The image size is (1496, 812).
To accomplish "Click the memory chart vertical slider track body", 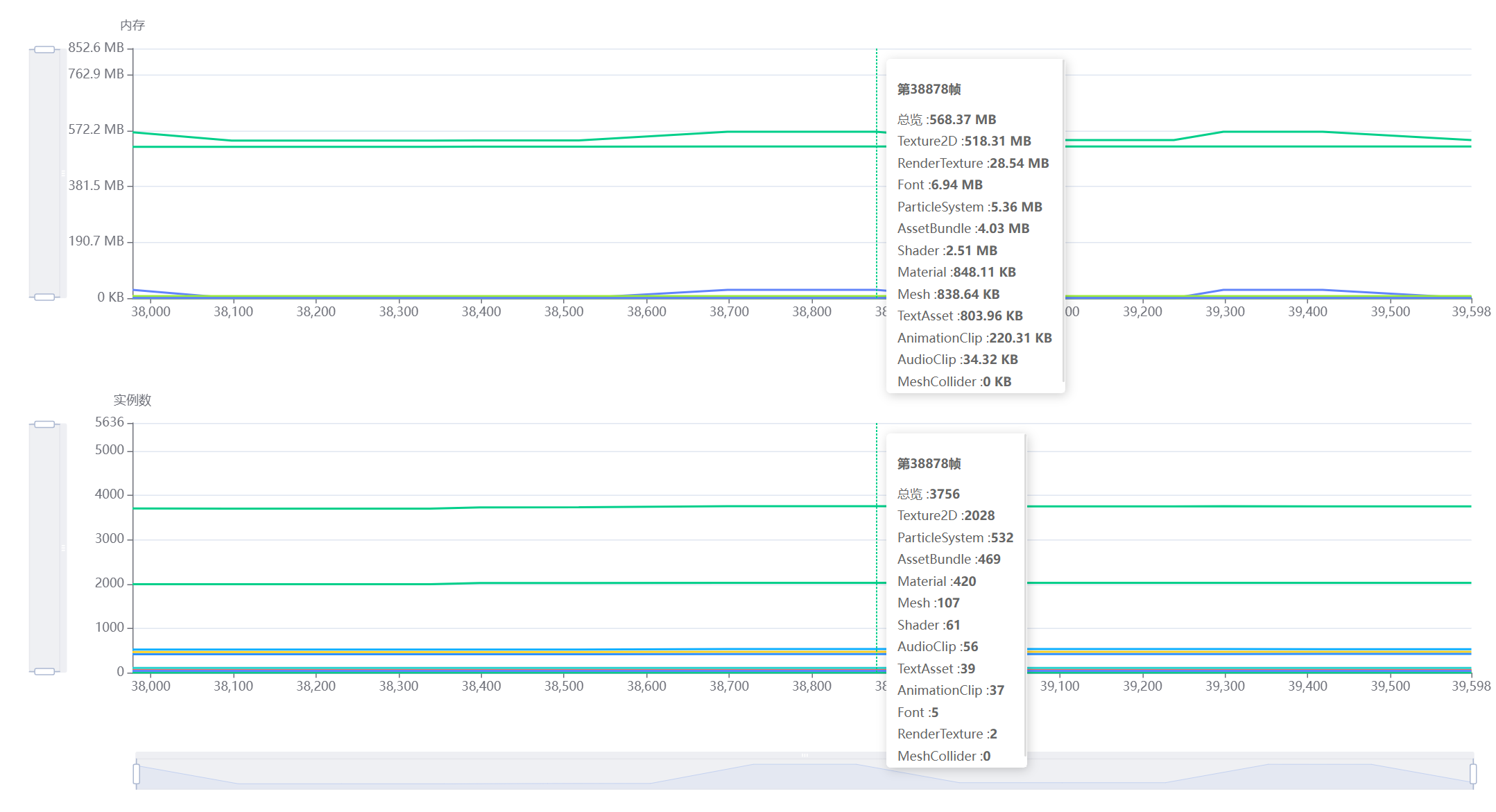I will pyautogui.click(x=44, y=173).
